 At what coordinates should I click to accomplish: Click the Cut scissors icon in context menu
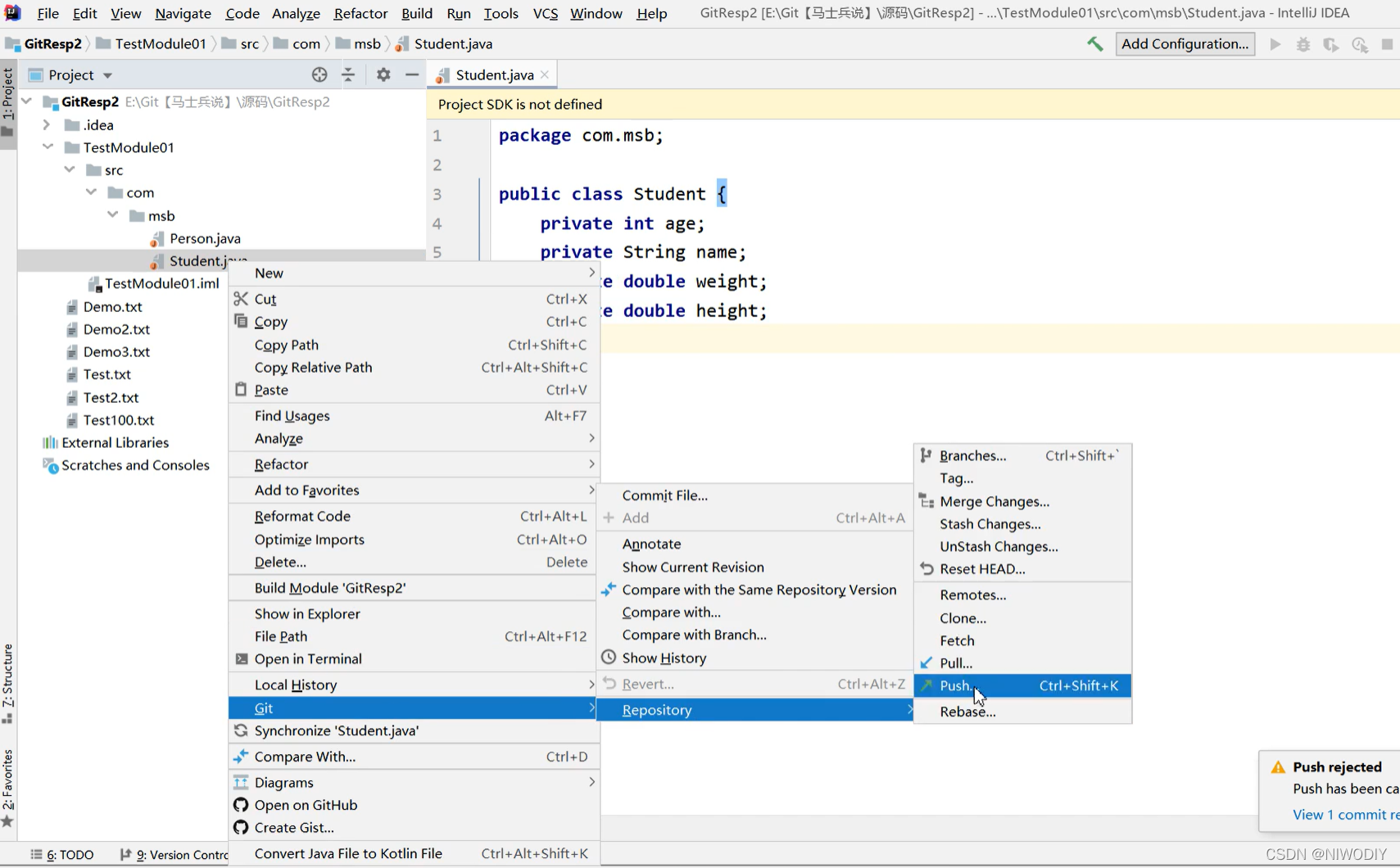click(x=241, y=299)
